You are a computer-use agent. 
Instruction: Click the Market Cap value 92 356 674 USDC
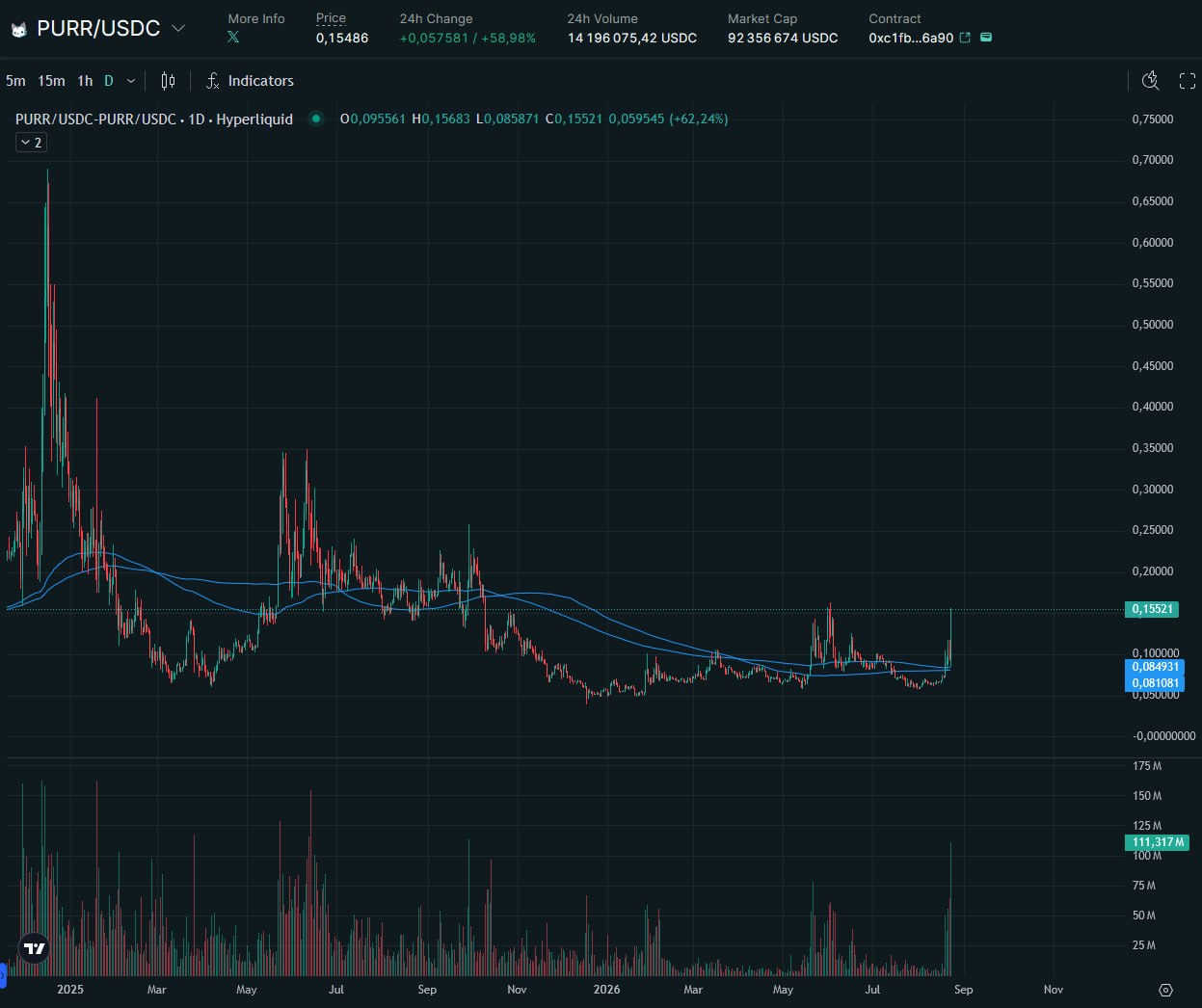[783, 38]
